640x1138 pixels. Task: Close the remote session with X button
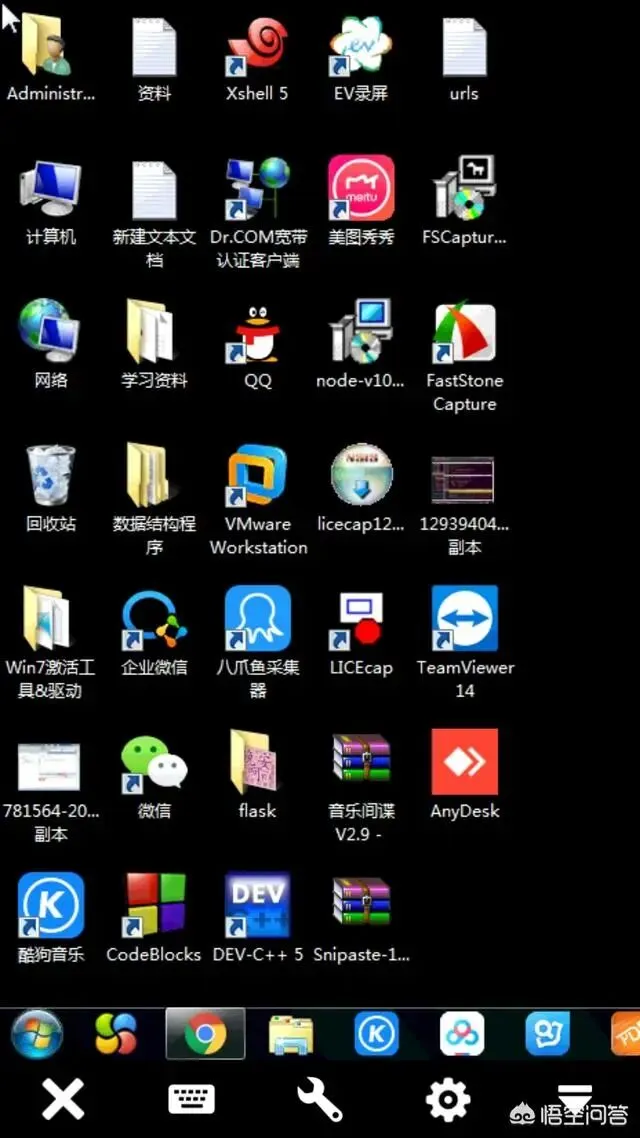coord(63,1099)
